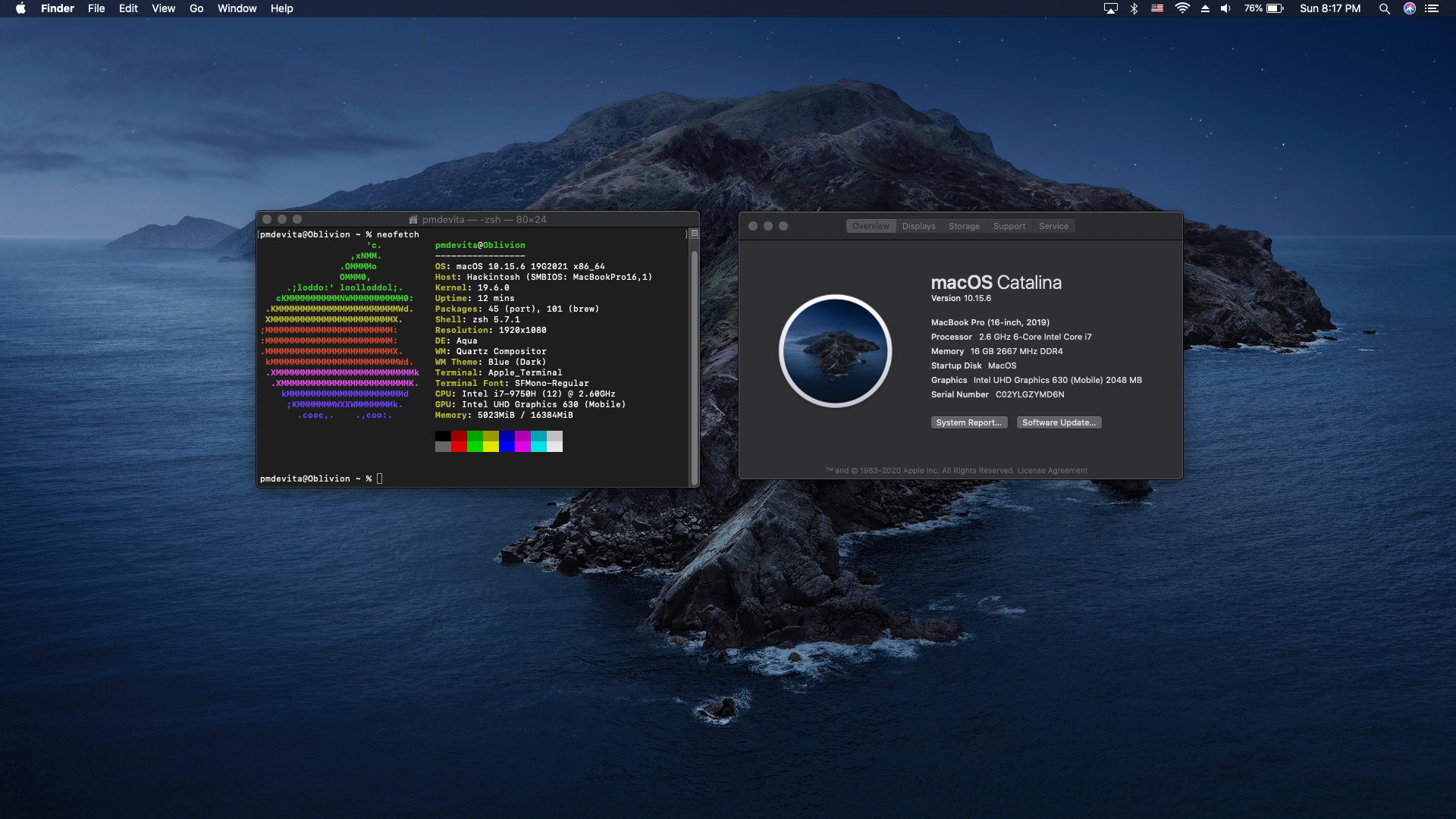Image resolution: width=1456 pixels, height=819 pixels.
Task: Click the serial number C02YLGZYMD6N
Action: click(x=1030, y=394)
